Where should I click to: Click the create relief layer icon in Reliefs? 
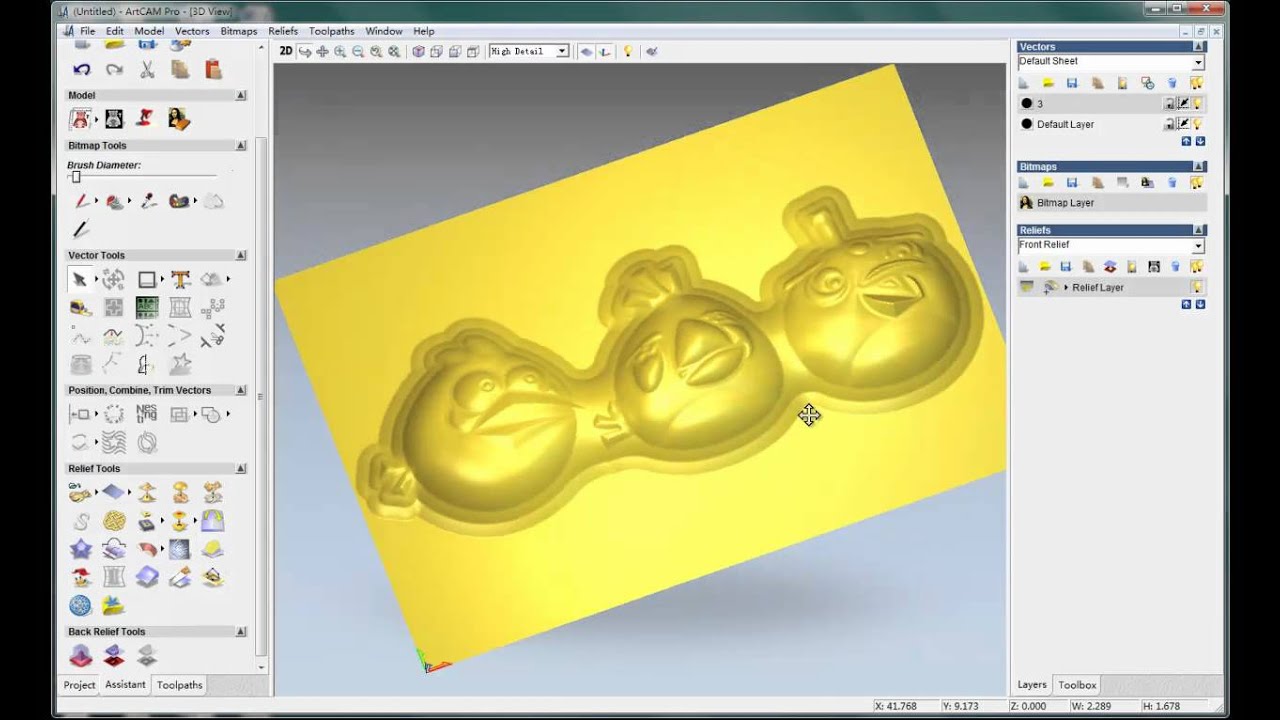tap(1024, 267)
